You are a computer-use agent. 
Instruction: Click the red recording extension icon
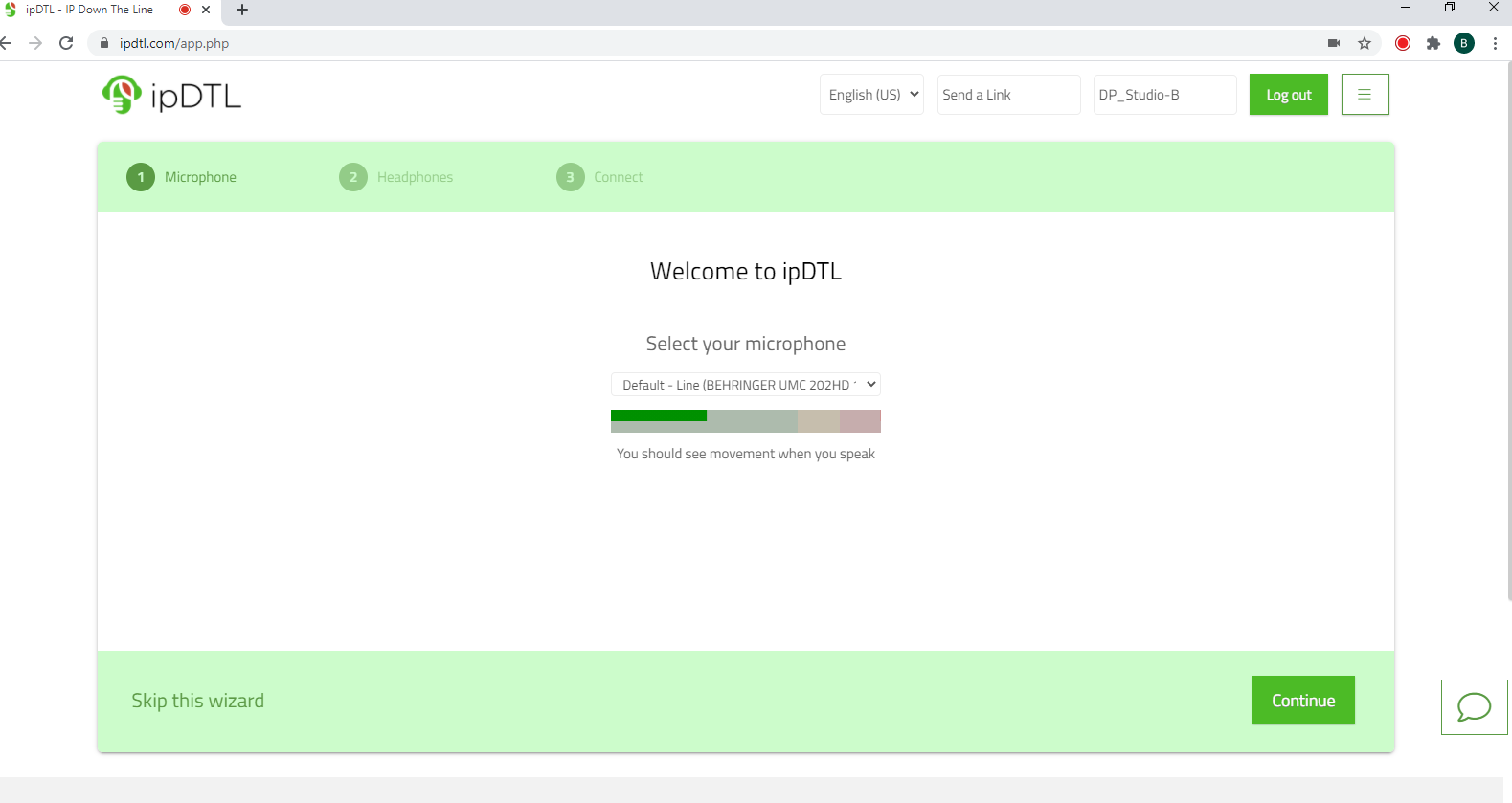point(1403,43)
